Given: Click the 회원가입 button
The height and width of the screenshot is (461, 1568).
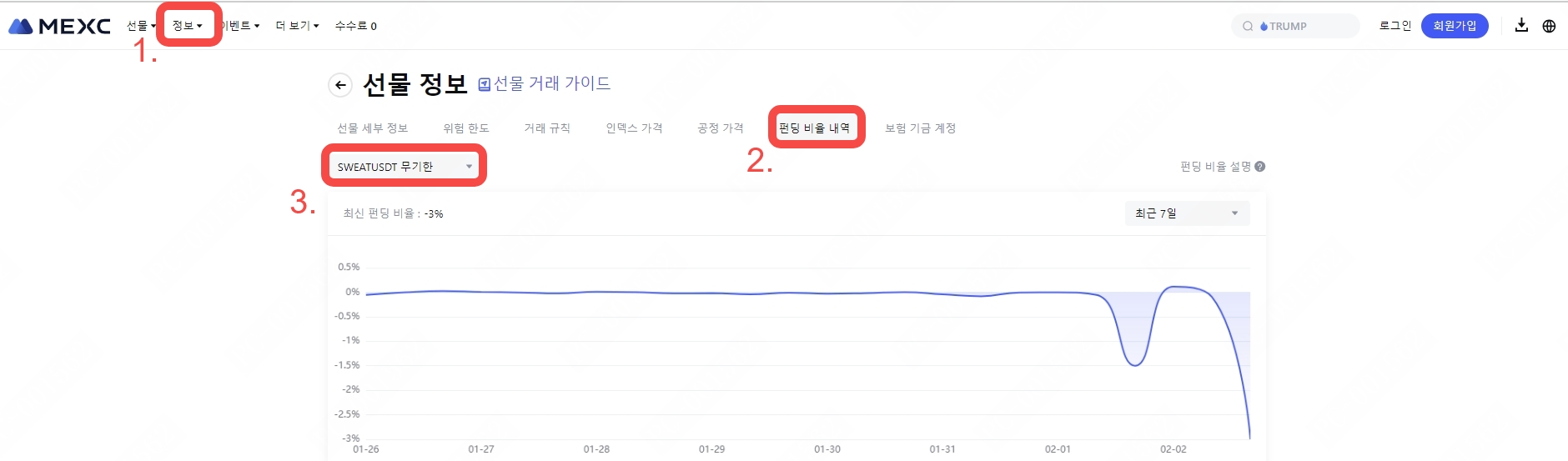Looking at the screenshot, I should (x=1454, y=26).
